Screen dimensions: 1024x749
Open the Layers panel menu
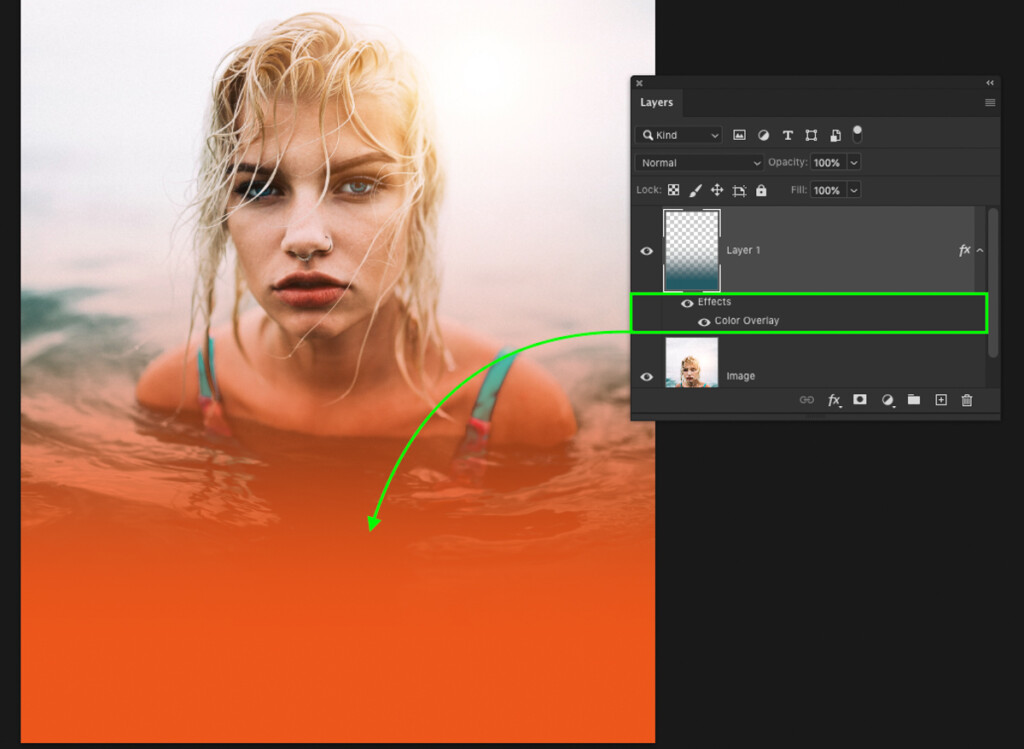[990, 103]
